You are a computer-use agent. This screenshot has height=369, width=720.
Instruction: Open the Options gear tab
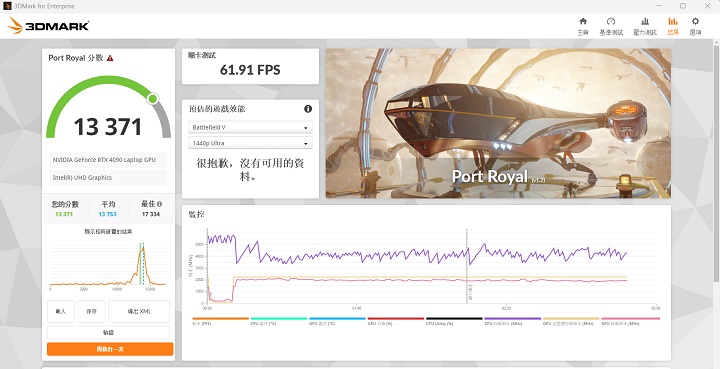click(x=695, y=26)
